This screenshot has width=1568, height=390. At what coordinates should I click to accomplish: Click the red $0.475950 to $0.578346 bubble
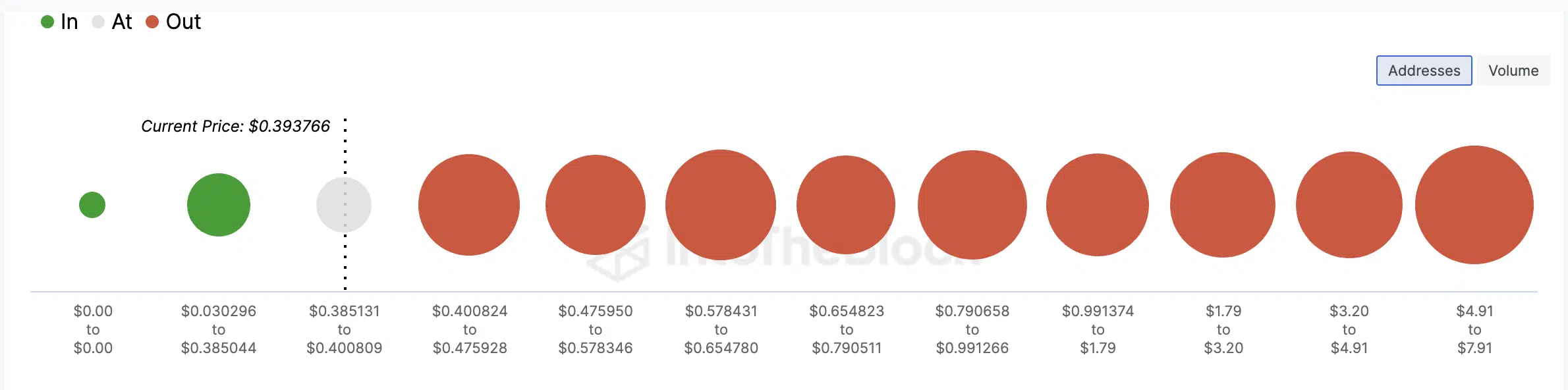[596, 205]
